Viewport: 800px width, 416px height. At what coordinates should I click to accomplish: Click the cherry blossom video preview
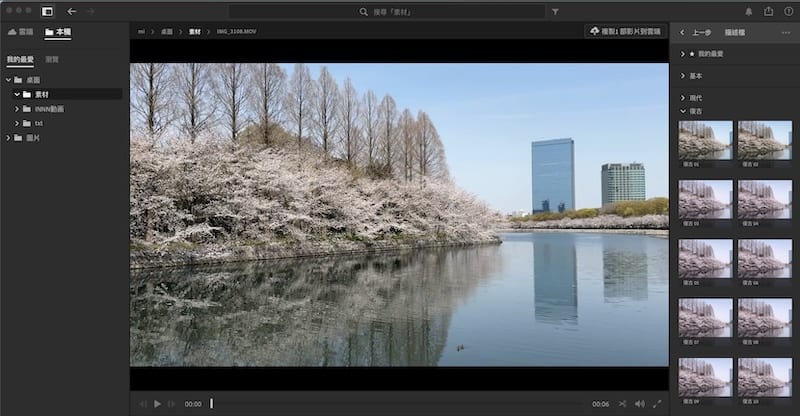399,214
